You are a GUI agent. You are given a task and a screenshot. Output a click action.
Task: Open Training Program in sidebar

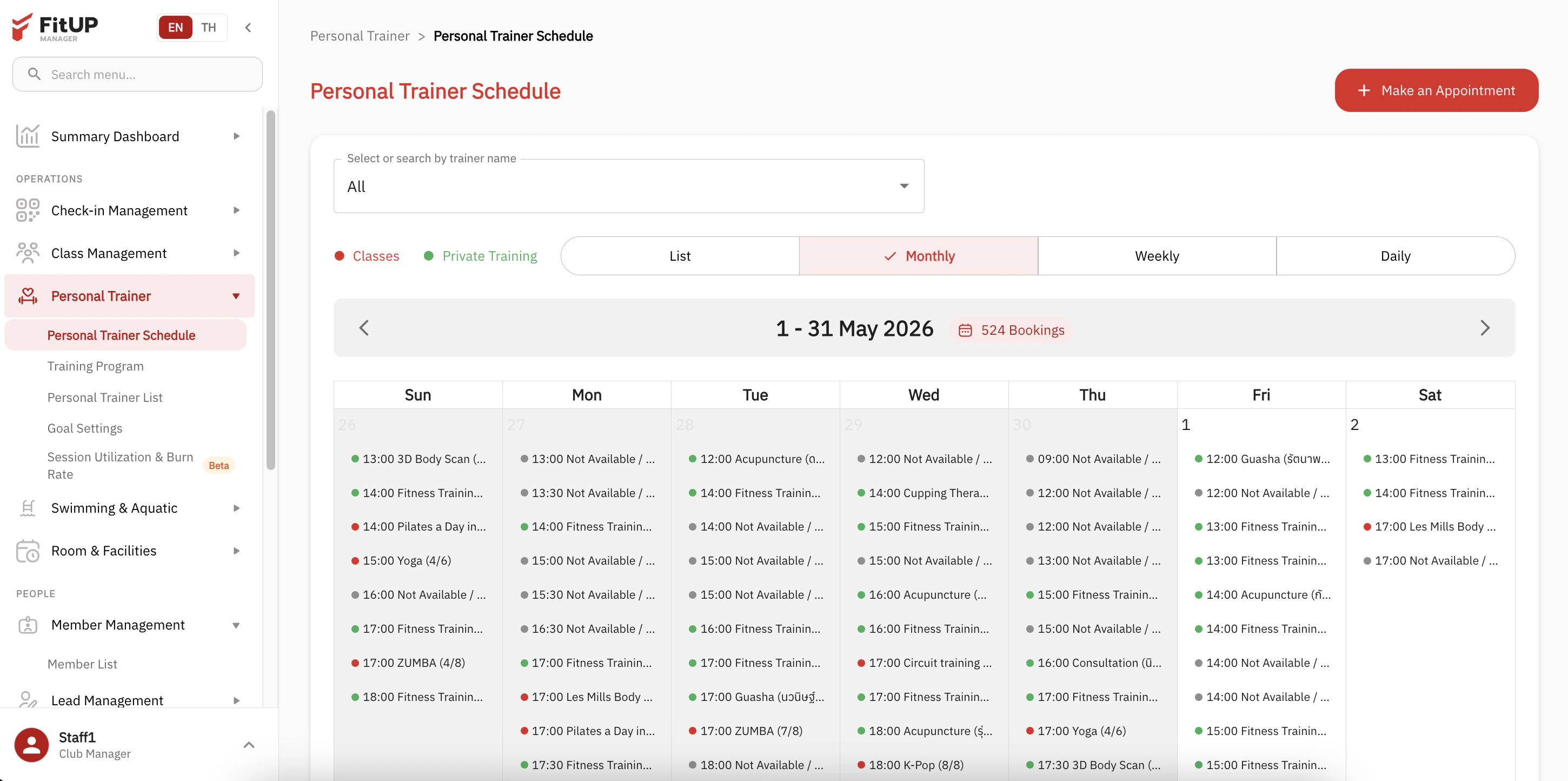pos(96,366)
